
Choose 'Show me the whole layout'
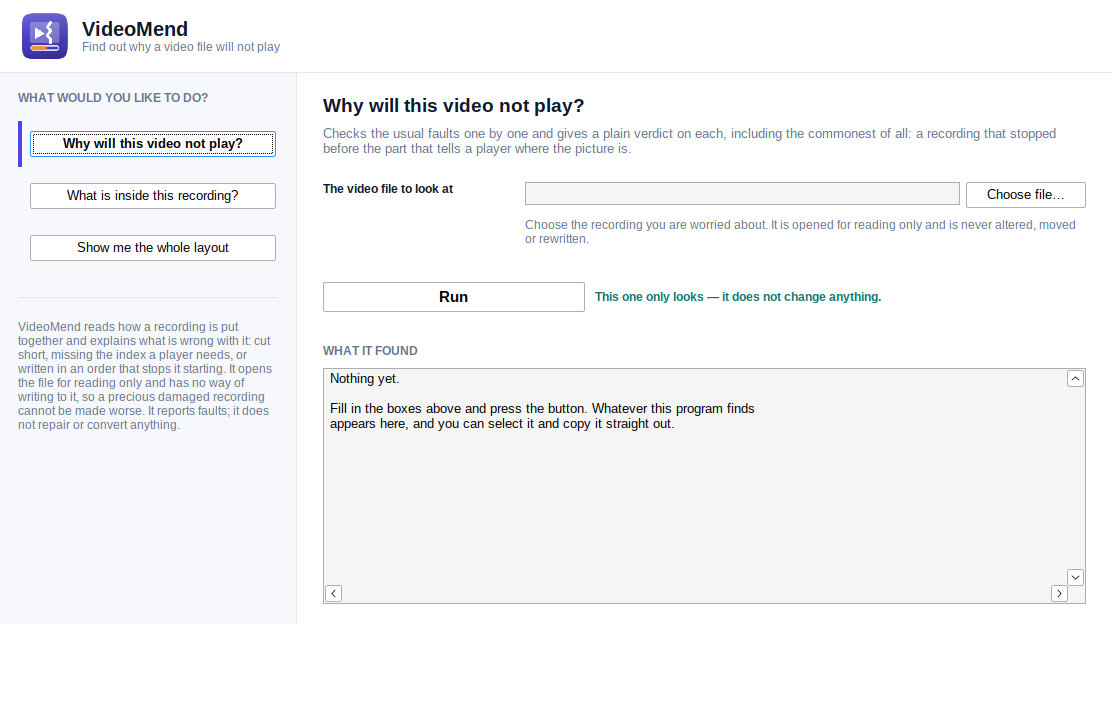pos(152,248)
